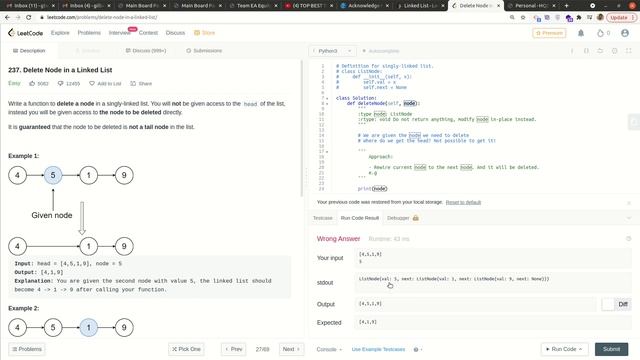Viewport: 640px width, 360px height.
Task: Fold the docstring block at line 17
Action: point(327,151)
